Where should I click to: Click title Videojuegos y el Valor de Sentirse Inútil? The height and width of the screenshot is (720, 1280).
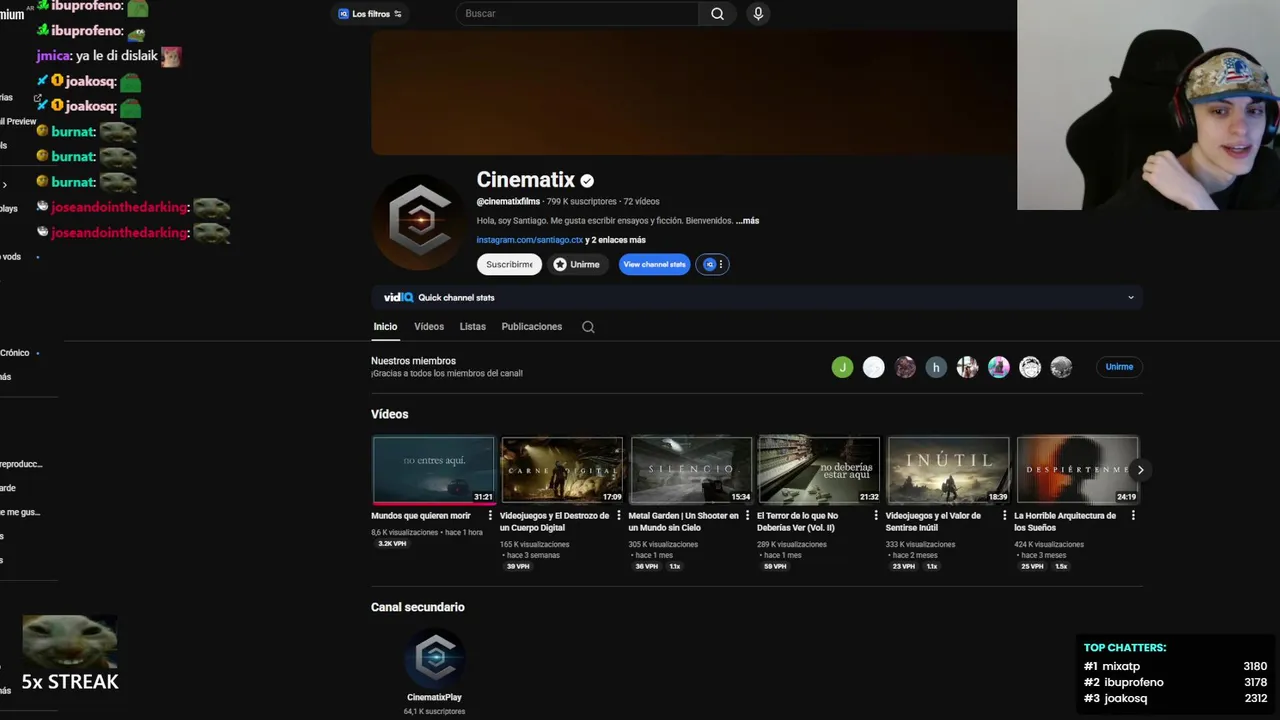[933, 522]
